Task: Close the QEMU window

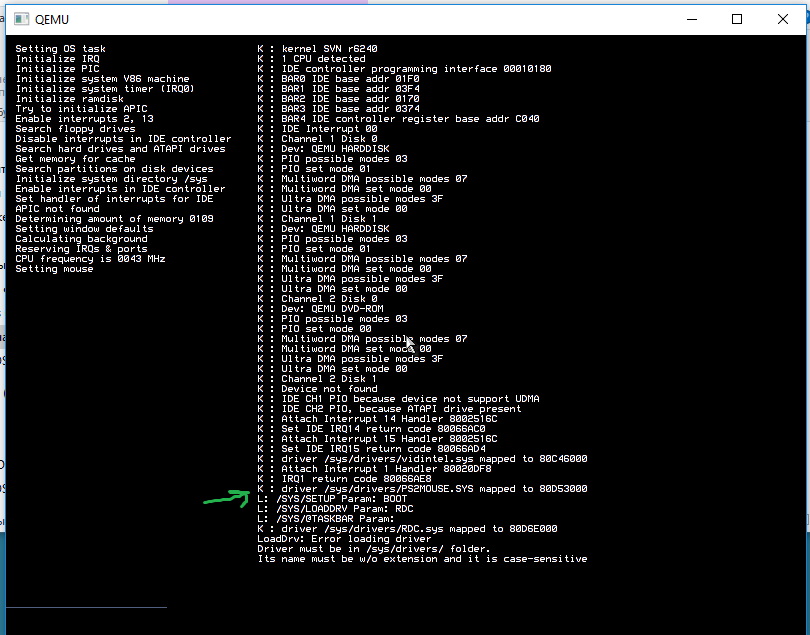Action: click(x=784, y=19)
